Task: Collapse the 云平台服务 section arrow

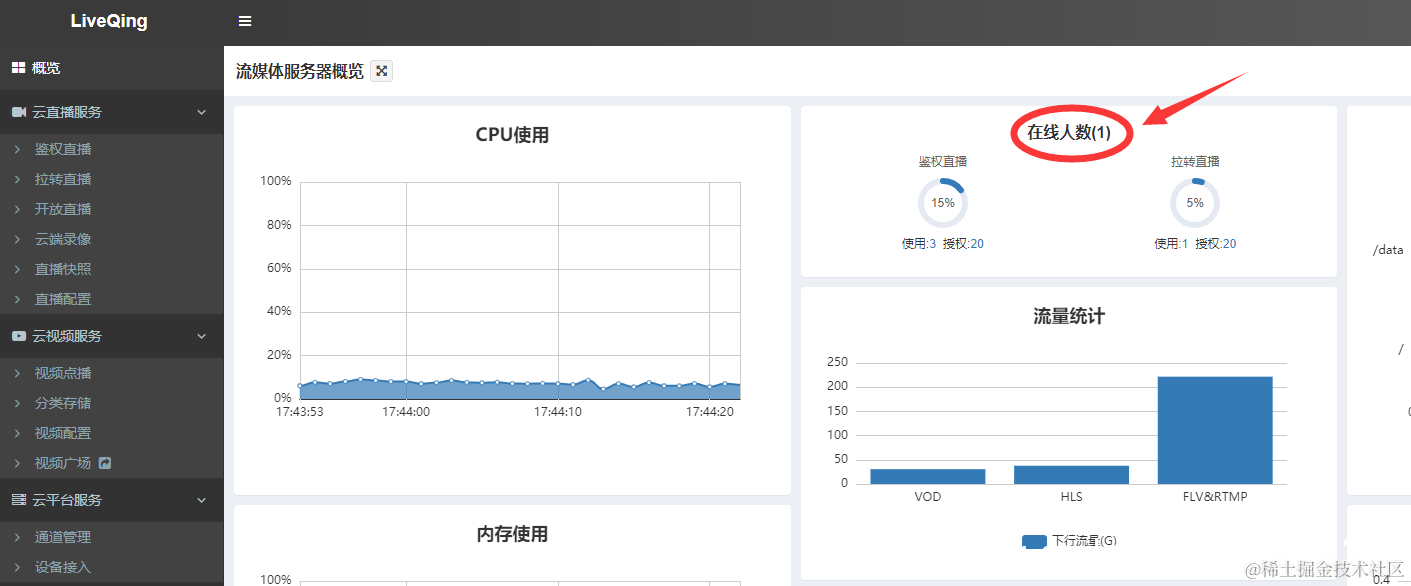Action: pos(201,500)
